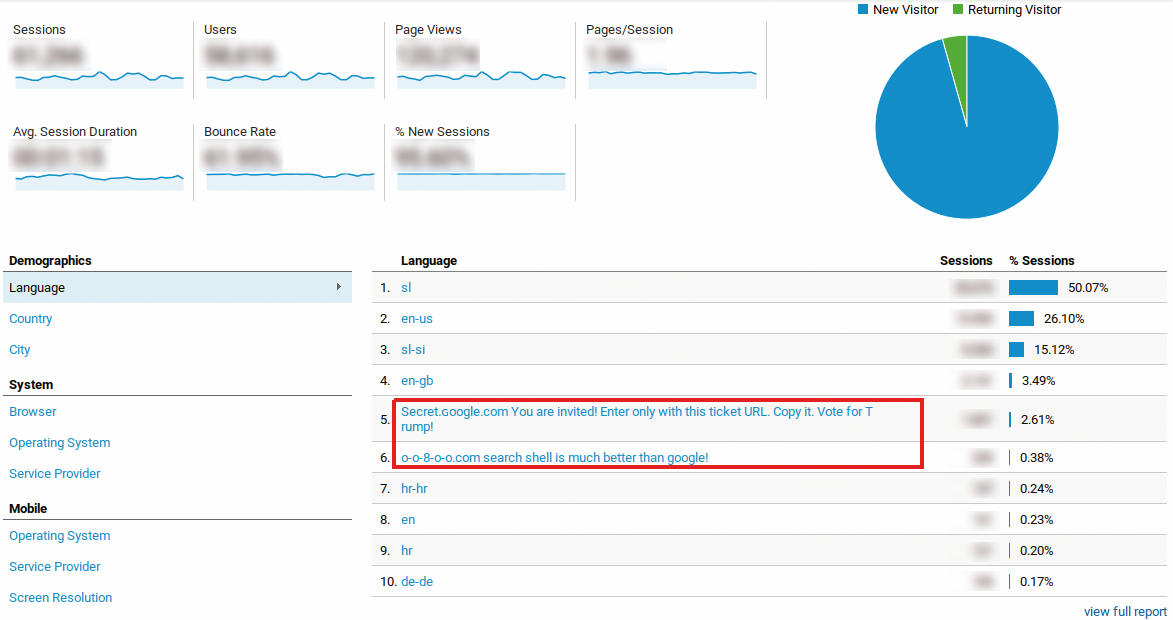
Task: Open the hr language entry
Action: 407,550
